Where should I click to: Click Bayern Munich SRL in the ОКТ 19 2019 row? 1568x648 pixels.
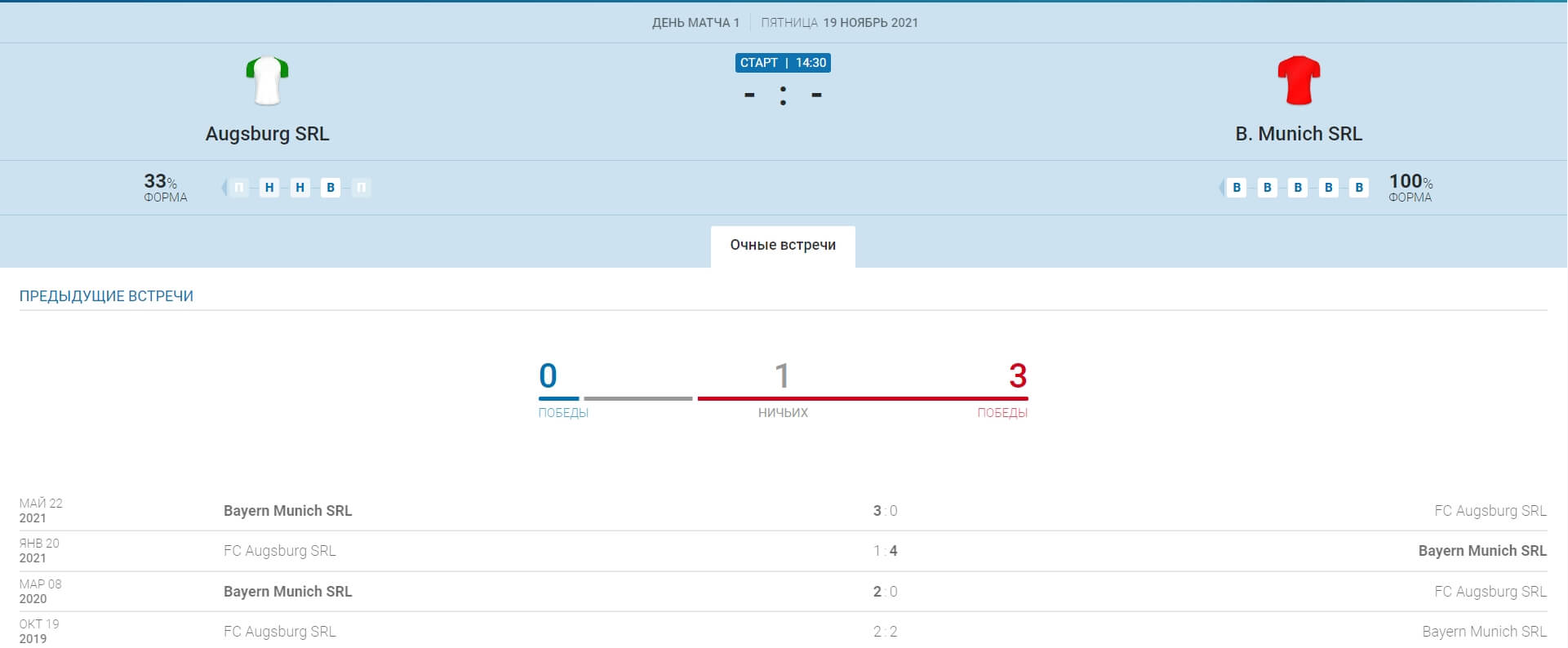tap(1484, 632)
